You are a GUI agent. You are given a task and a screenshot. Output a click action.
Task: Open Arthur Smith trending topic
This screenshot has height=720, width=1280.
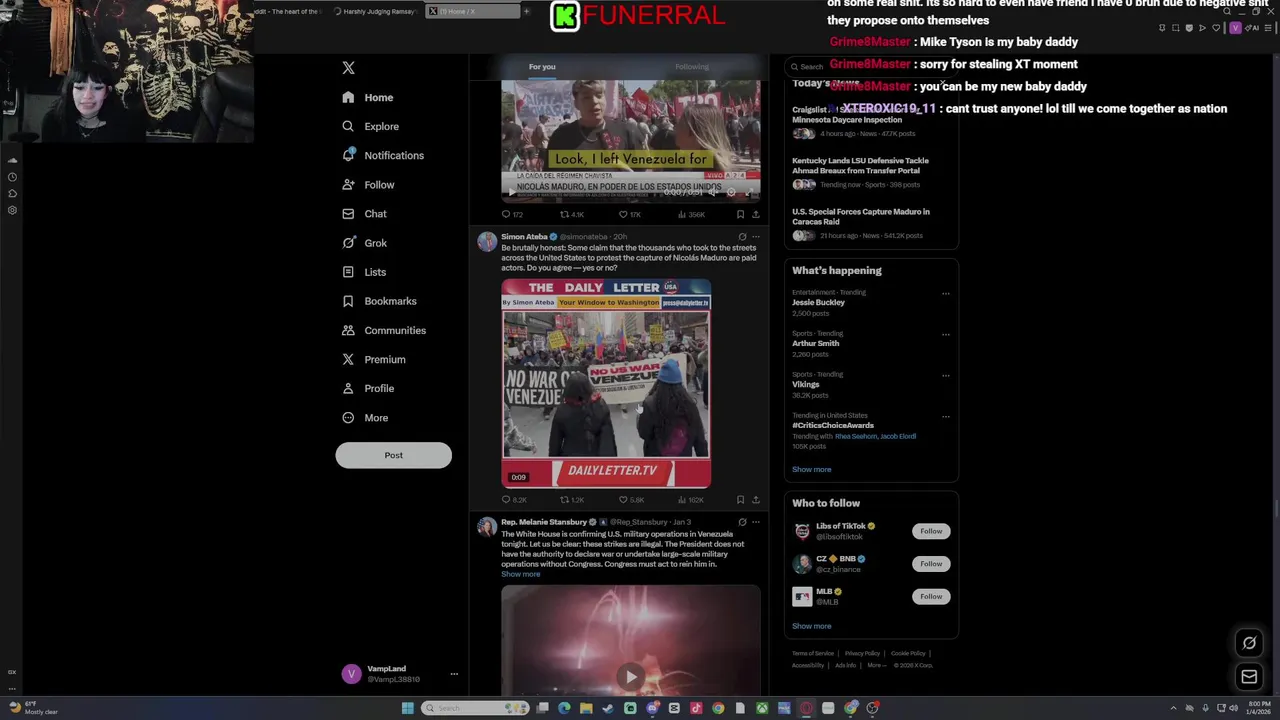tap(815, 343)
